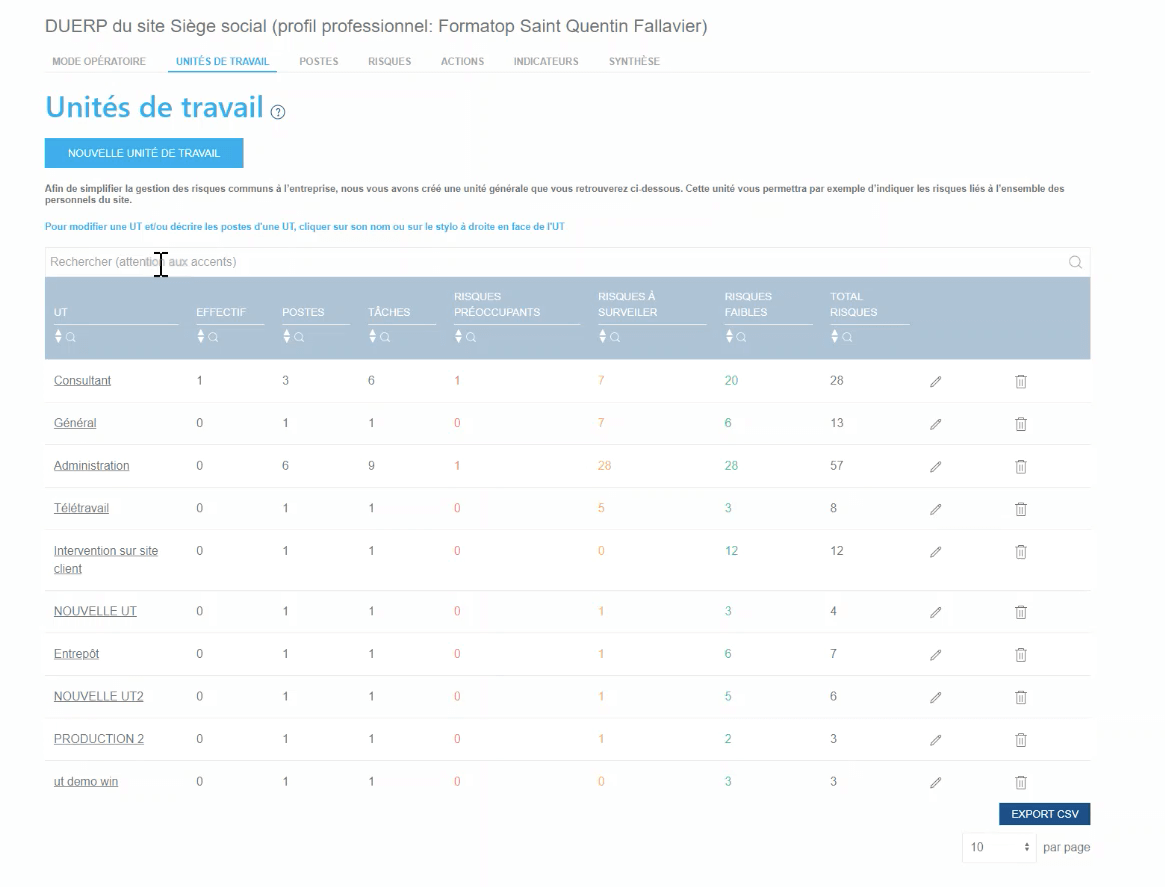This screenshot has height=887, width=1165.
Task: Delete the Consultant unit via trash icon
Action: tap(1021, 382)
